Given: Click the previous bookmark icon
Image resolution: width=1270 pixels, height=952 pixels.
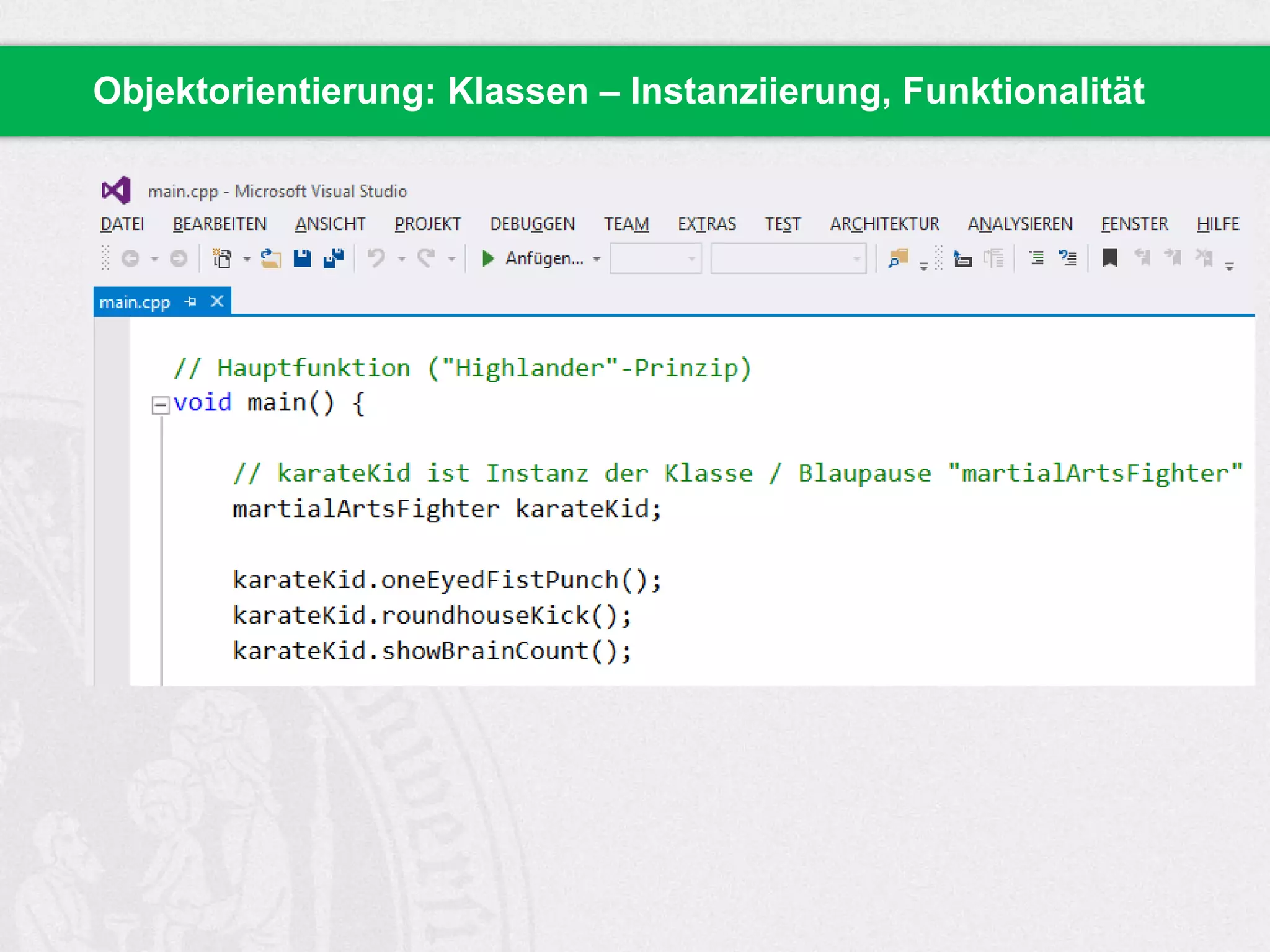Looking at the screenshot, I should pyautogui.click(x=1142, y=257).
